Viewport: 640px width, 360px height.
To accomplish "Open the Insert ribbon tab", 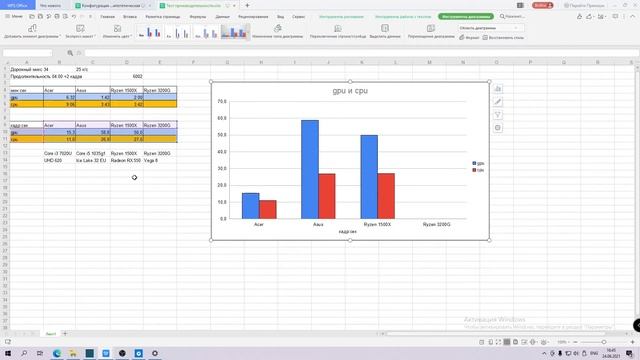I will (x=130, y=17).
